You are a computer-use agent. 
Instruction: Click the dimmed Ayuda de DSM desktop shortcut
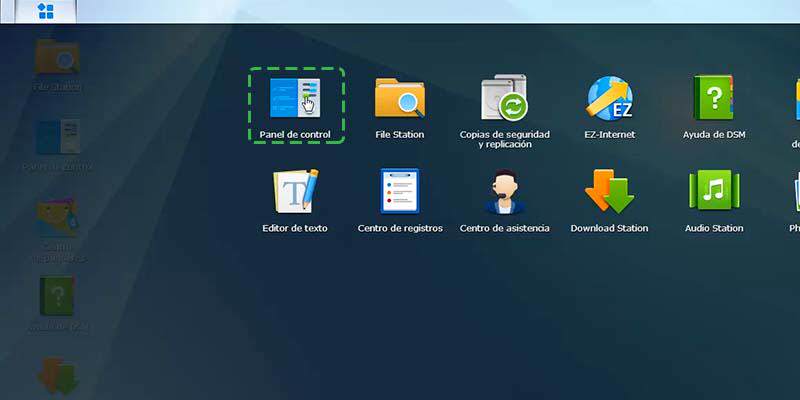pyautogui.click(x=57, y=304)
